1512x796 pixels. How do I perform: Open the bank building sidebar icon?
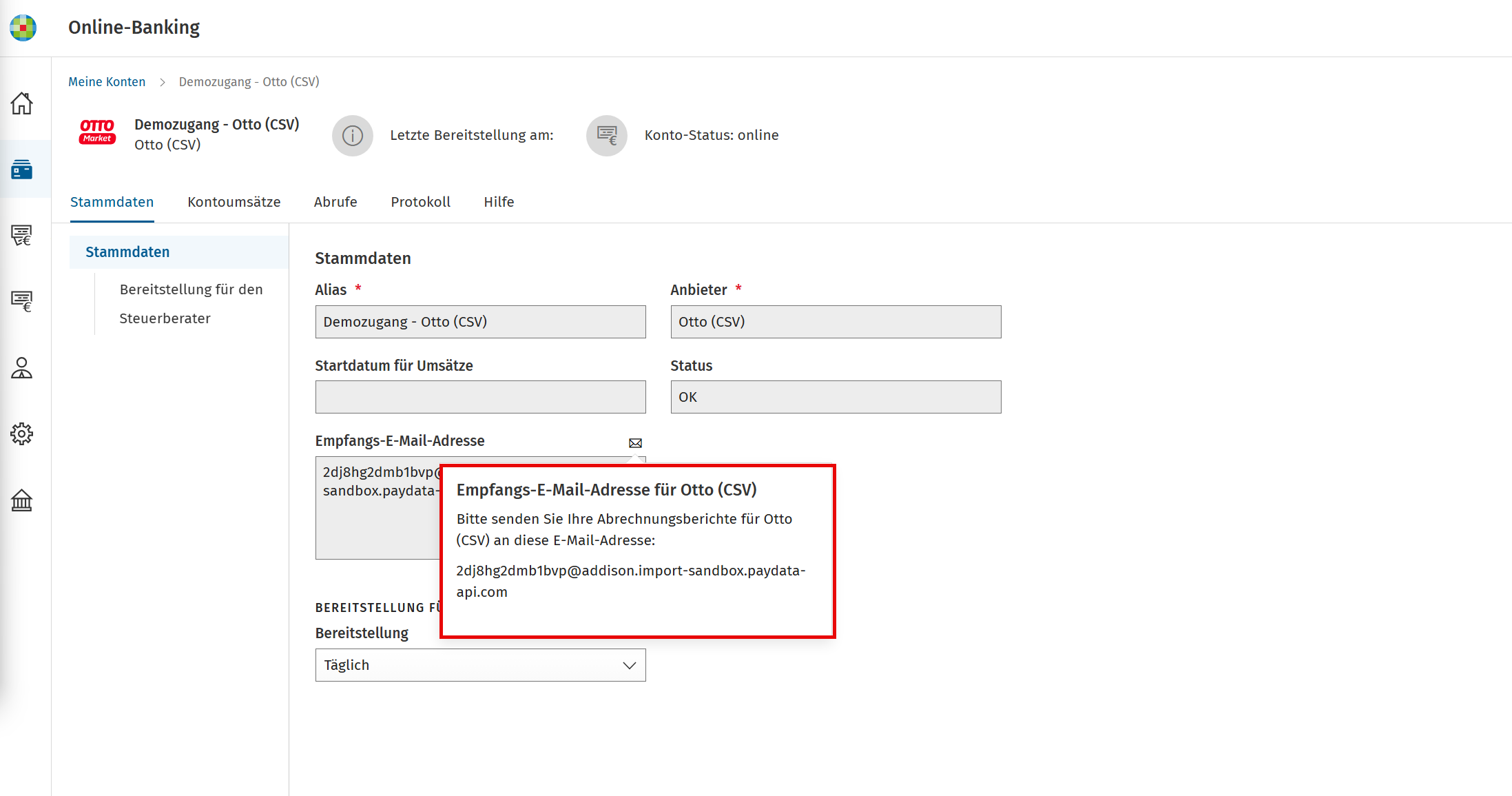pos(21,500)
